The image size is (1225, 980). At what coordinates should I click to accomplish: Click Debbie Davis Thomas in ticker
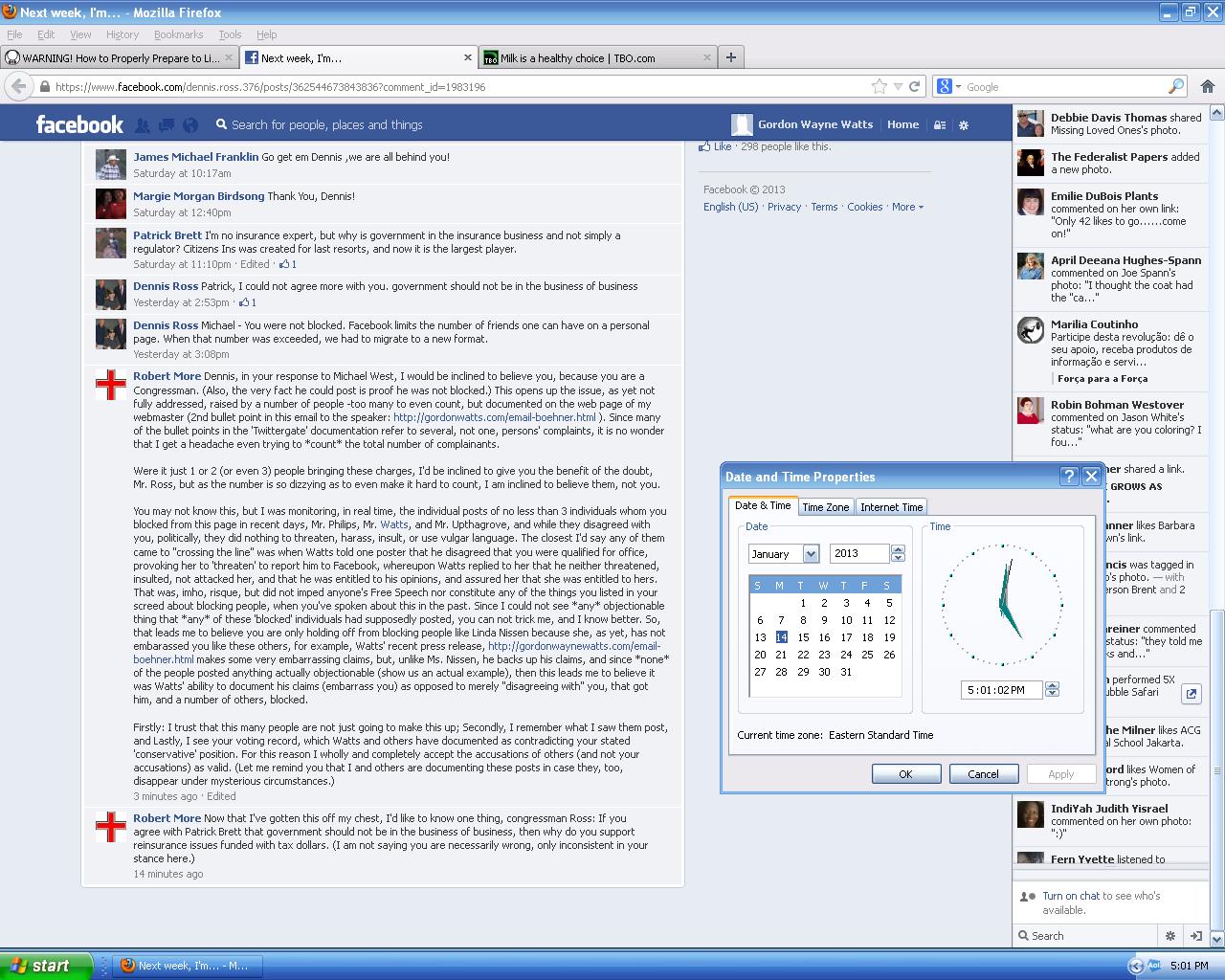point(1108,118)
